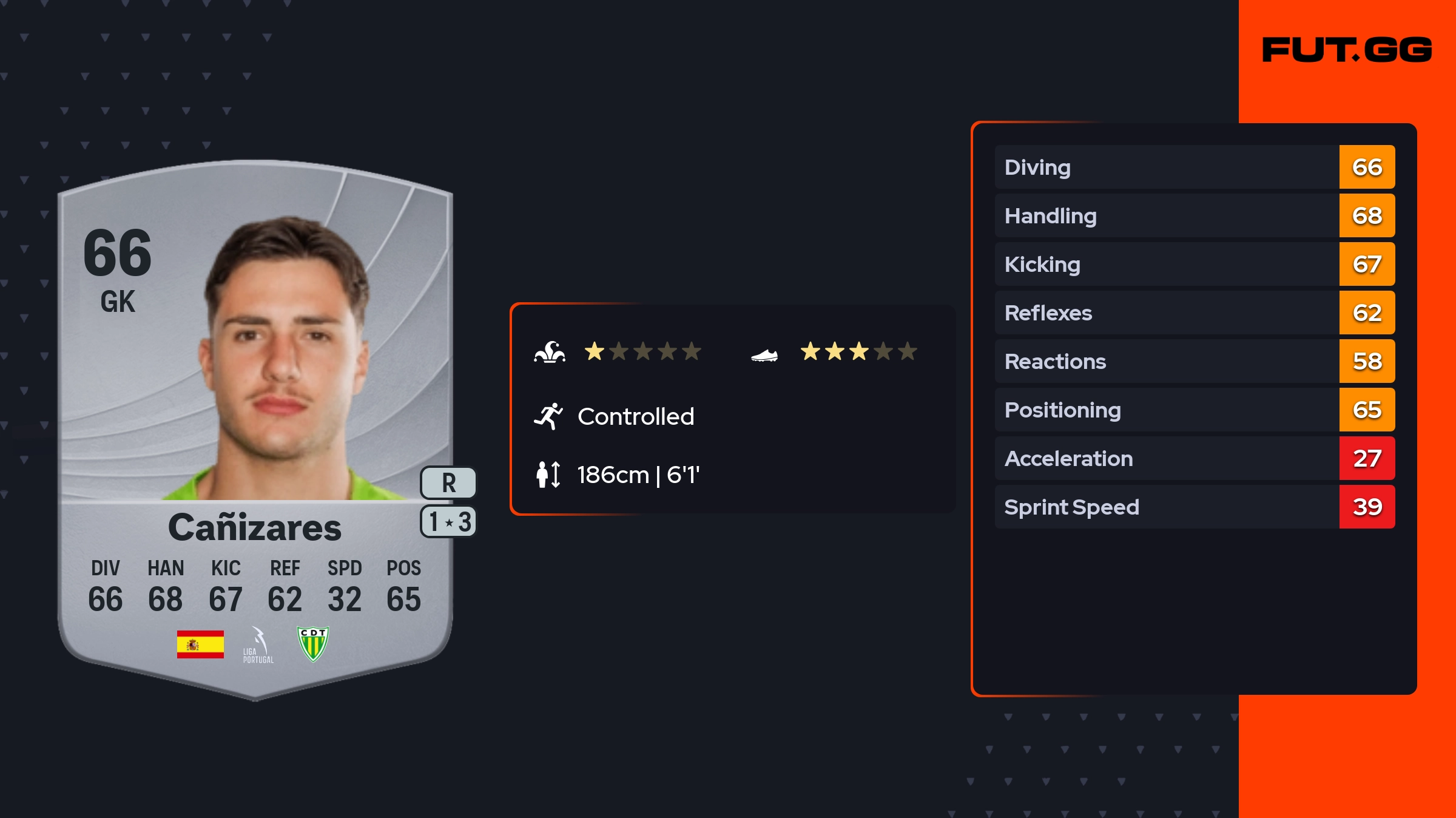Select the Handling stat row

1166,215
